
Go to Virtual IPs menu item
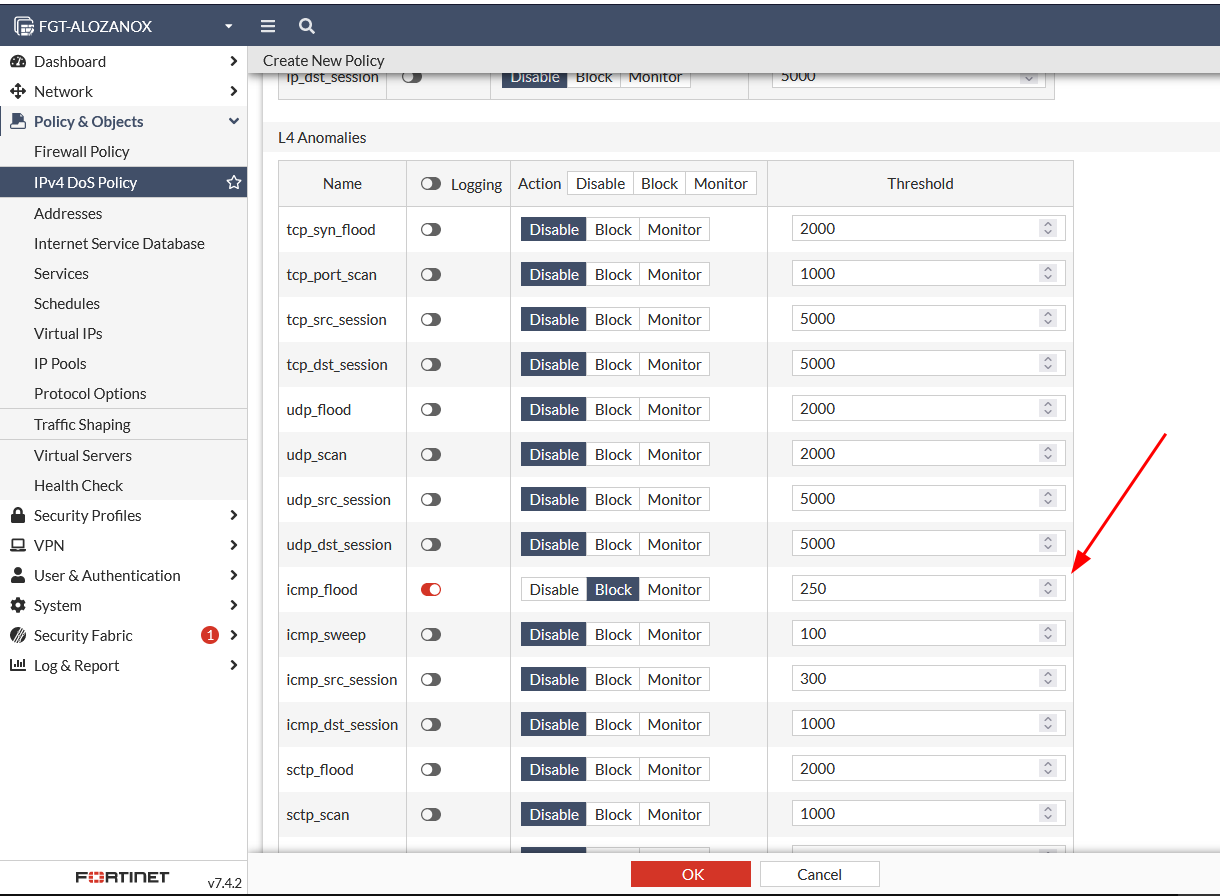68,333
